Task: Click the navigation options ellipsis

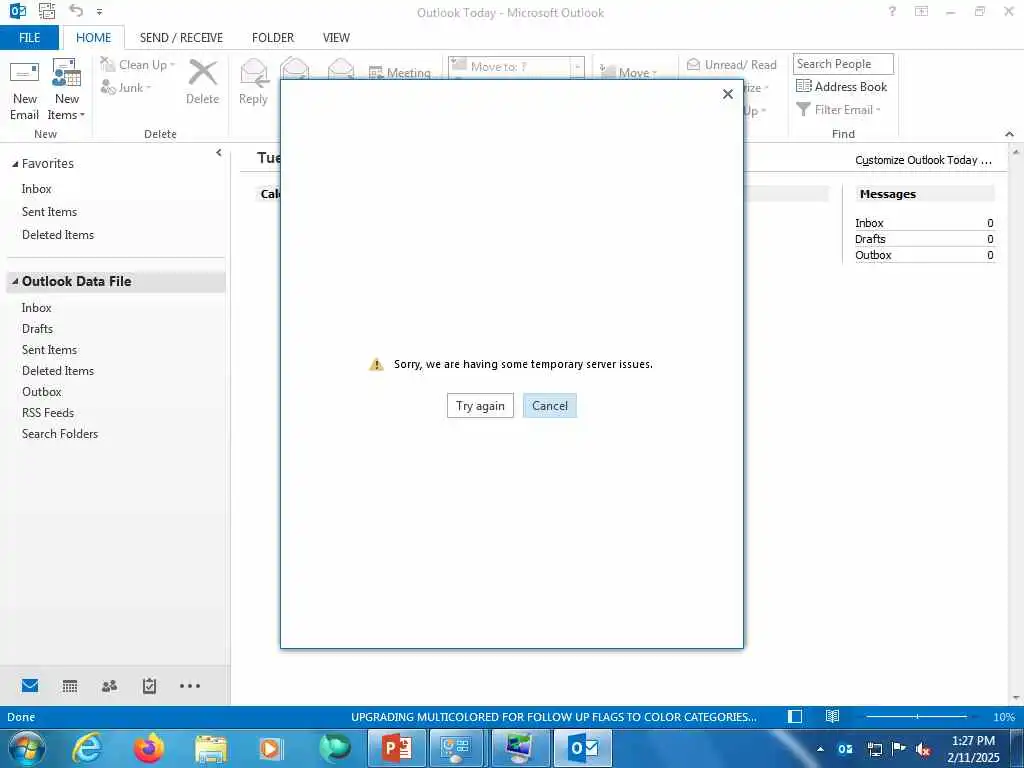Action: [189, 686]
